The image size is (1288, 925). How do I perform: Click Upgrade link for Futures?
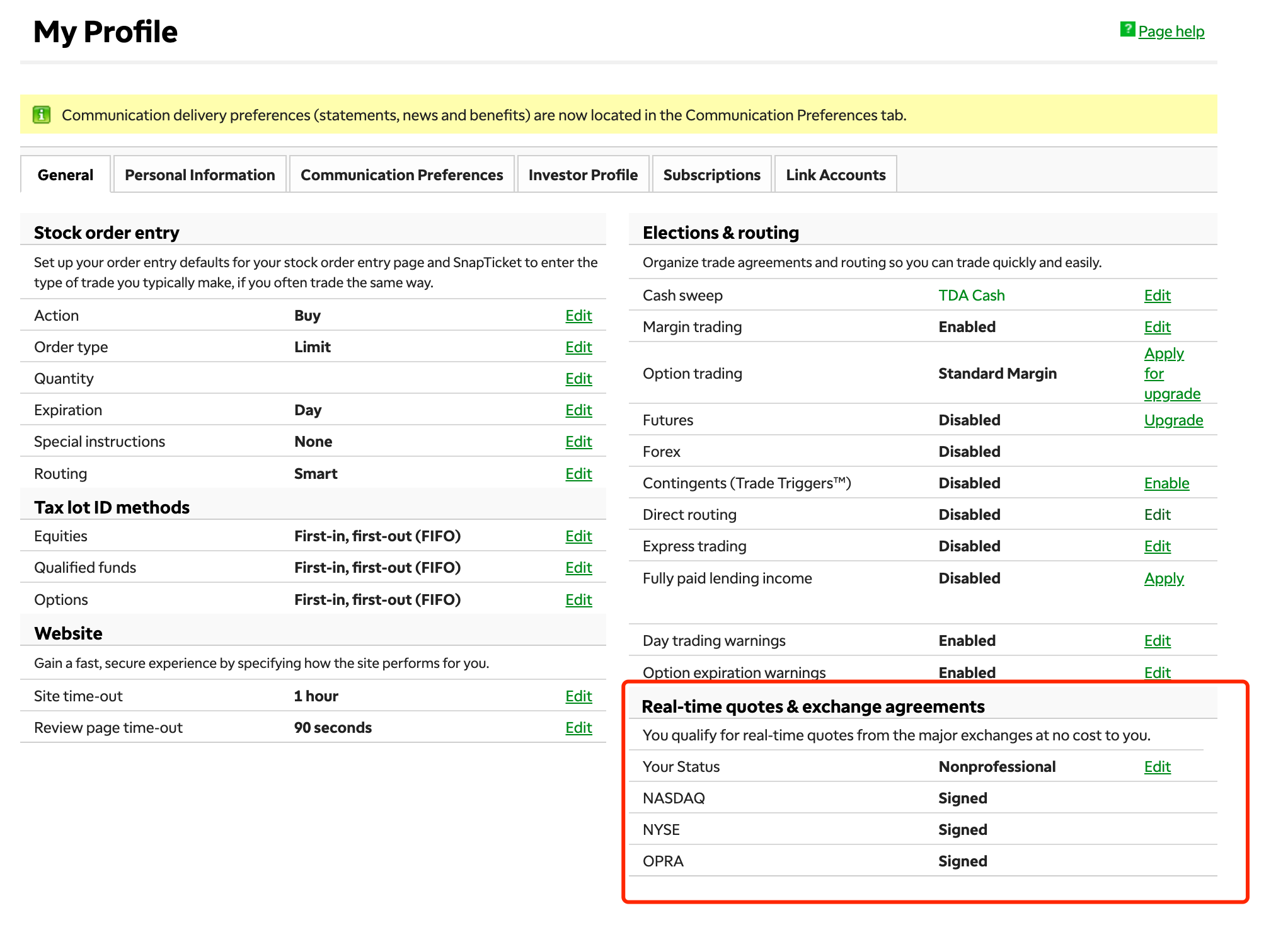(x=1173, y=420)
